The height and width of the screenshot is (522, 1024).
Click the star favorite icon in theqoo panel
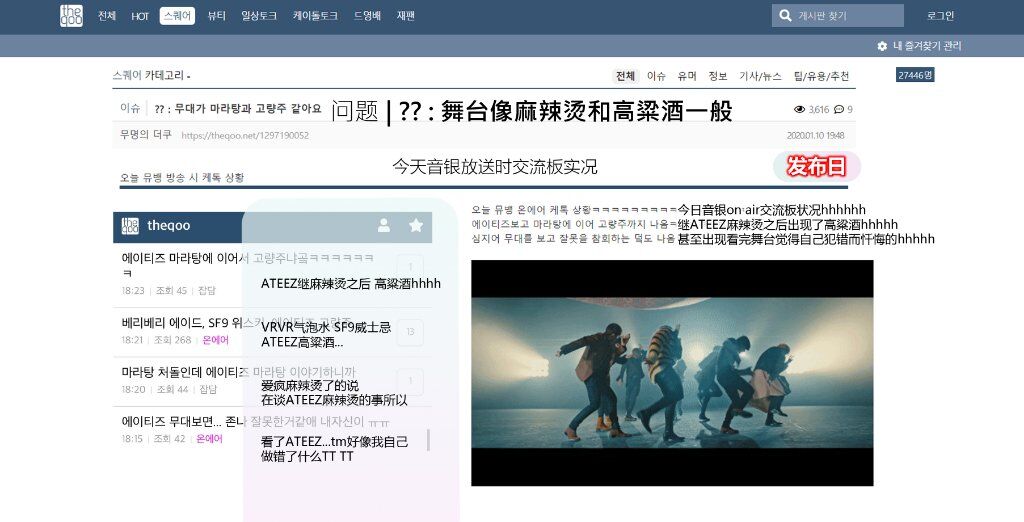click(x=416, y=225)
